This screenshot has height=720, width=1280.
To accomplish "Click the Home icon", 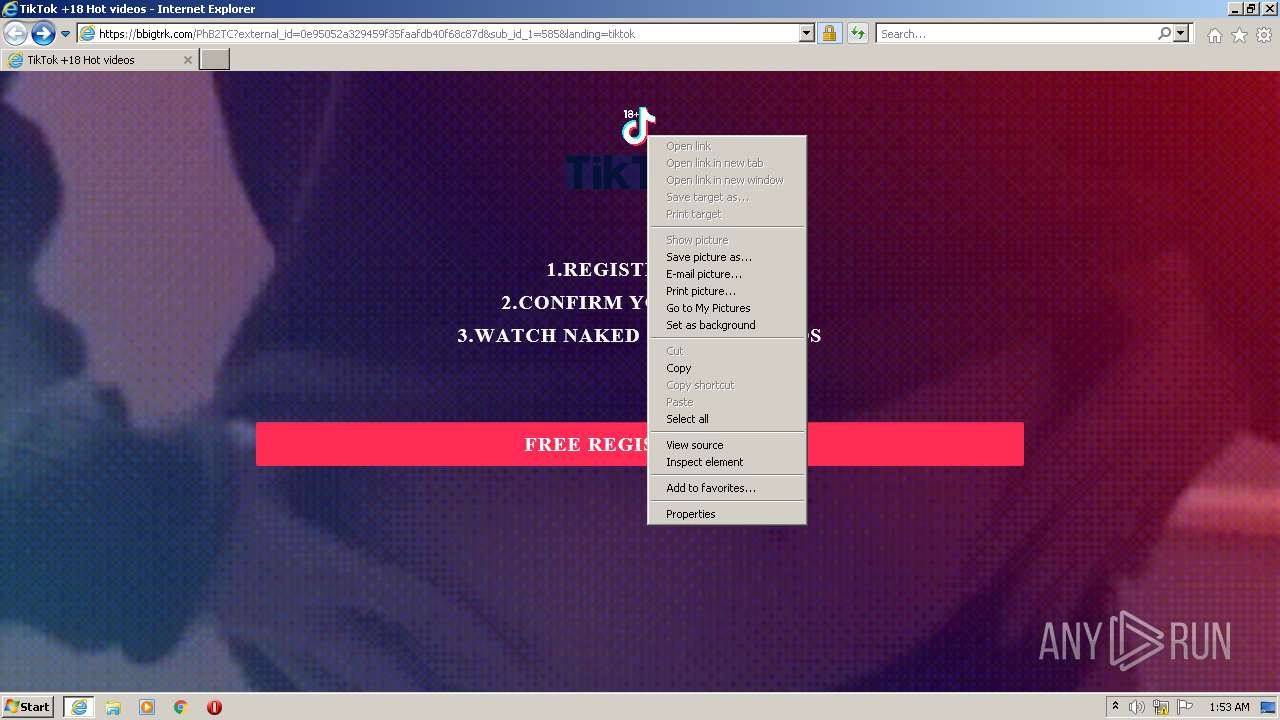I will click(1214, 35).
